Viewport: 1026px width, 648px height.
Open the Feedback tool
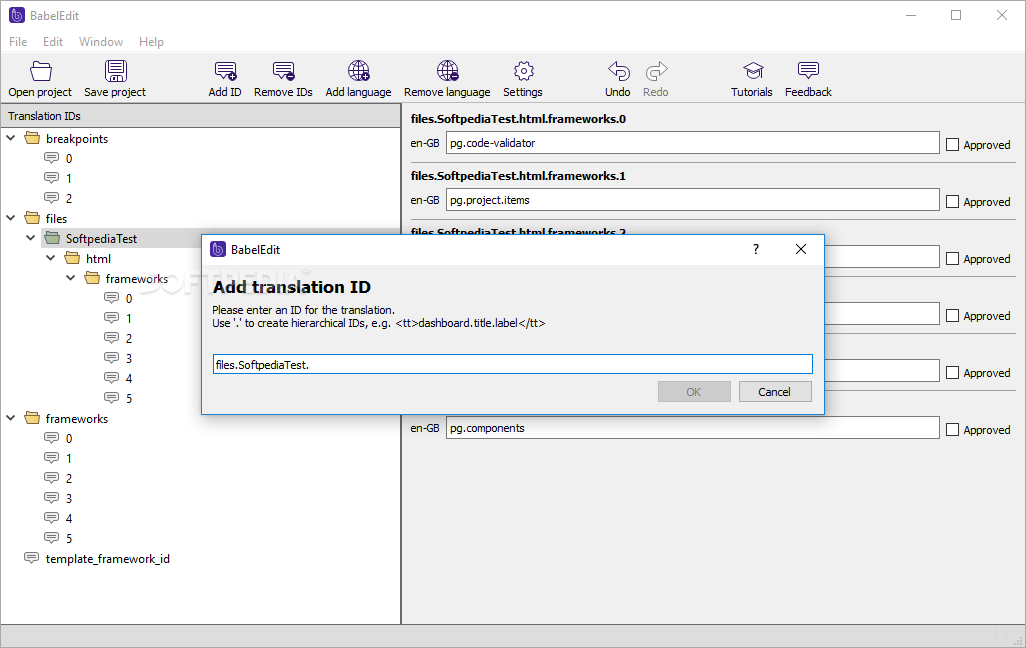(808, 79)
